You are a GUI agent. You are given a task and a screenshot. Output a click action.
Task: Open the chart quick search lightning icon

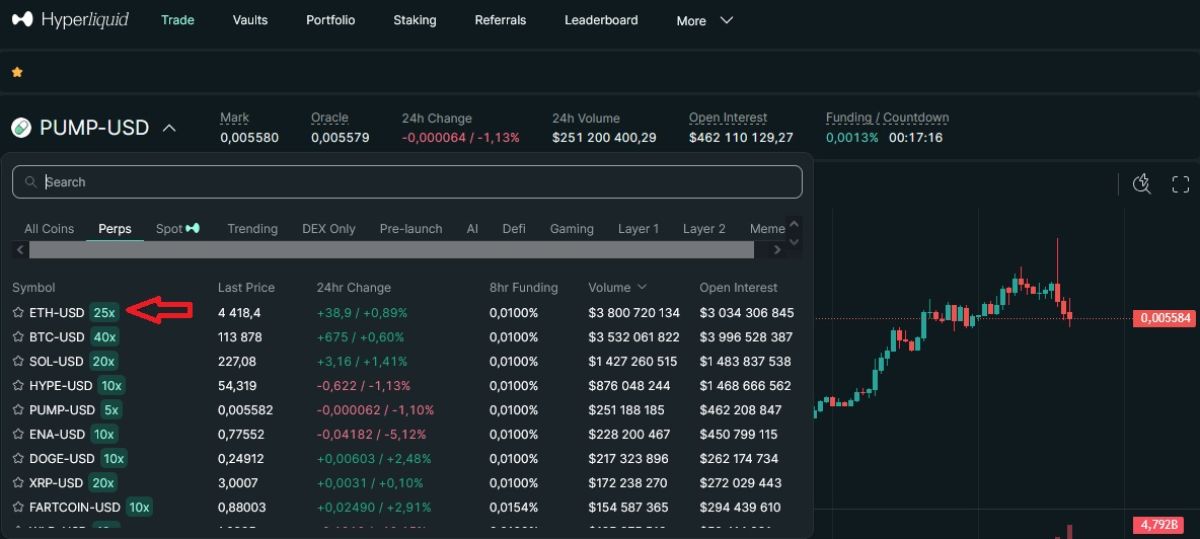click(x=1142, y=183)
